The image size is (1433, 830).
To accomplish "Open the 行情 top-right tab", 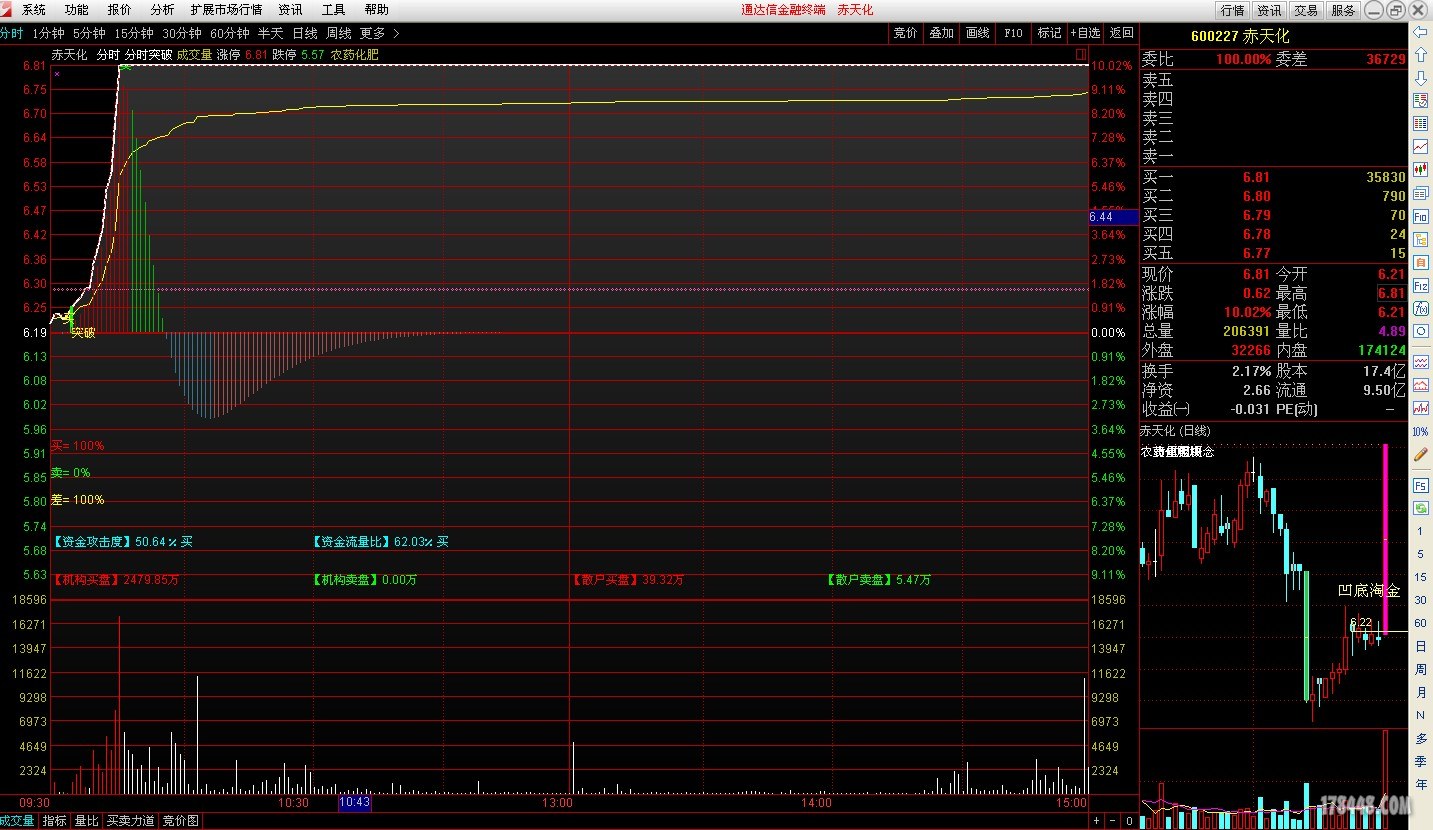I will coord(1232,10).
